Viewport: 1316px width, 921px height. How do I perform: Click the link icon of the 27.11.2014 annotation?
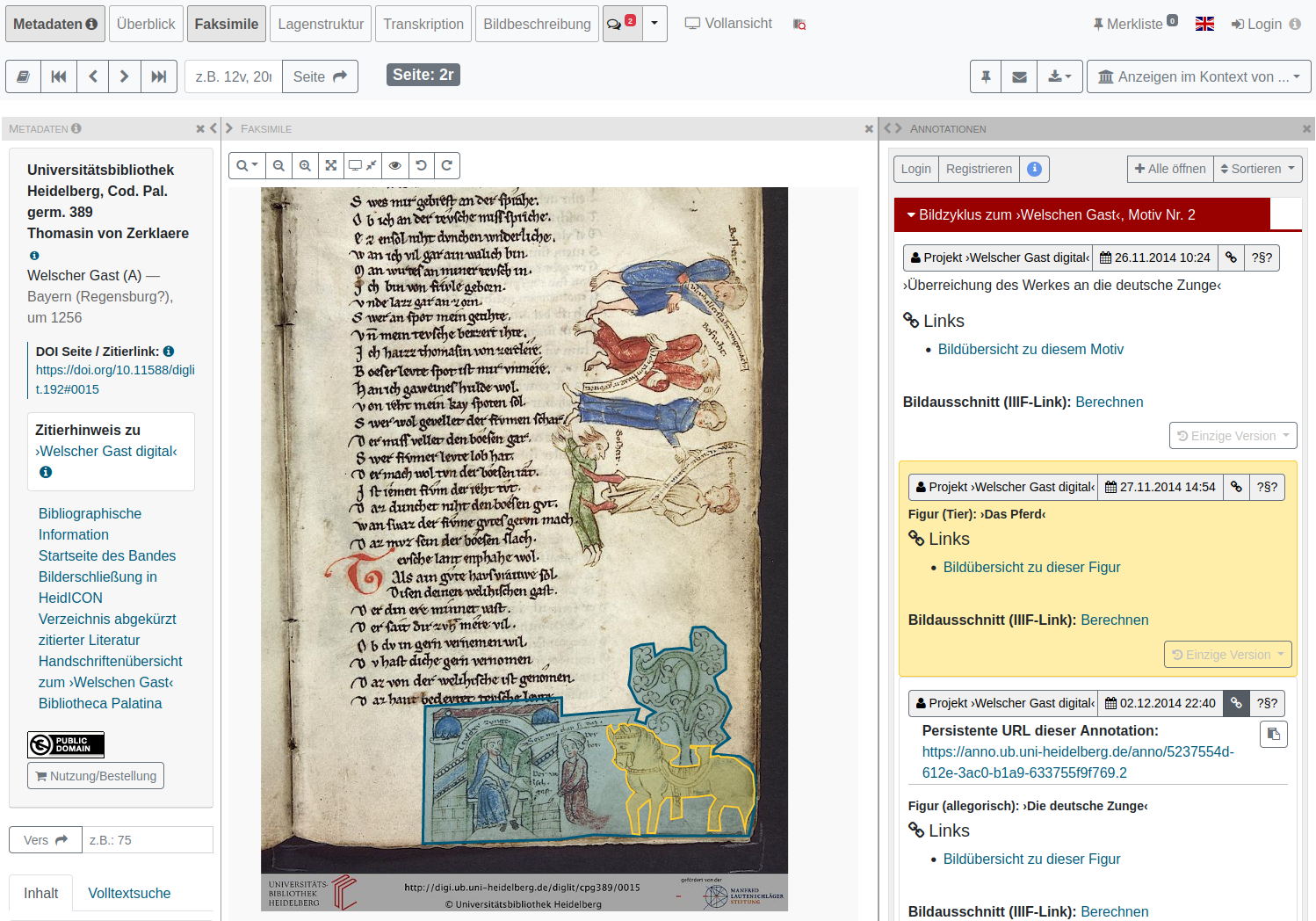[1236, 487]
